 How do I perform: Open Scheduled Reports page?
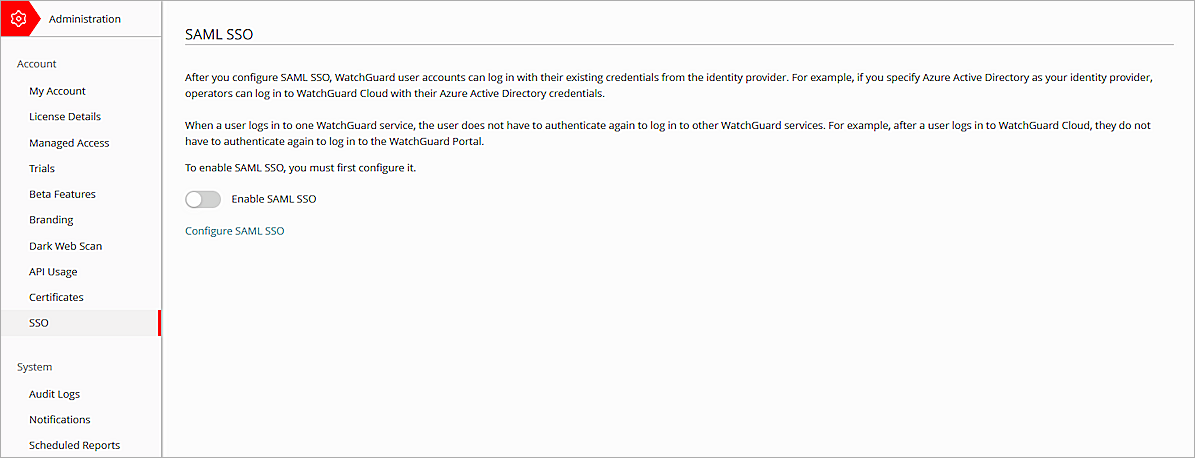click(74, 445)
